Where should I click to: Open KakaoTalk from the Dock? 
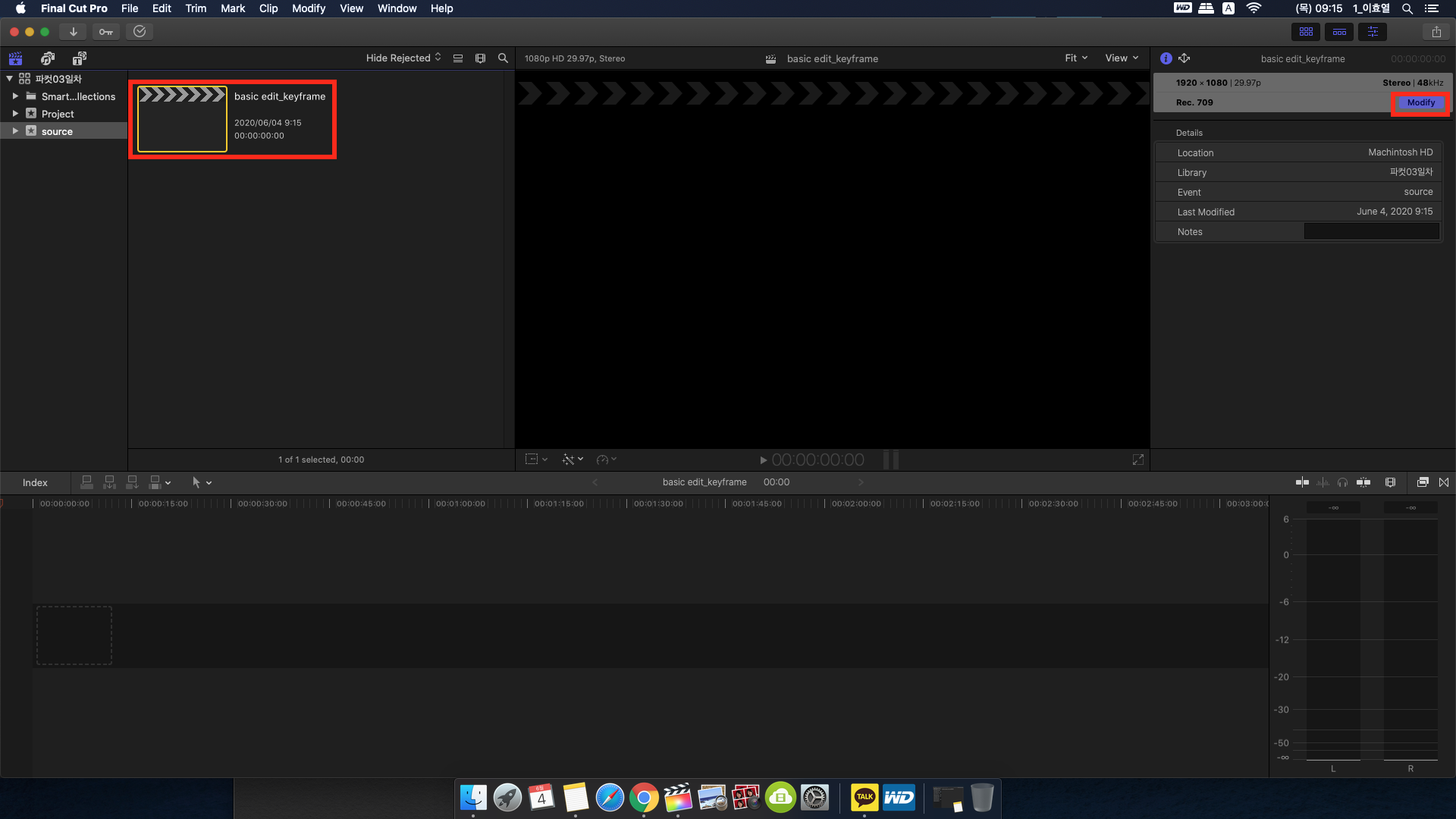pyautogui.click(x=864, y=798)
